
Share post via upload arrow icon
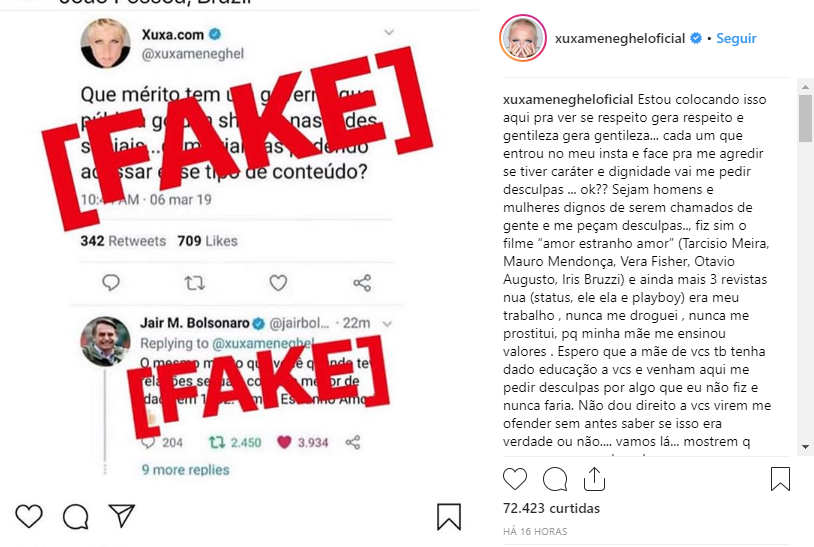click(x=594, y=478)
